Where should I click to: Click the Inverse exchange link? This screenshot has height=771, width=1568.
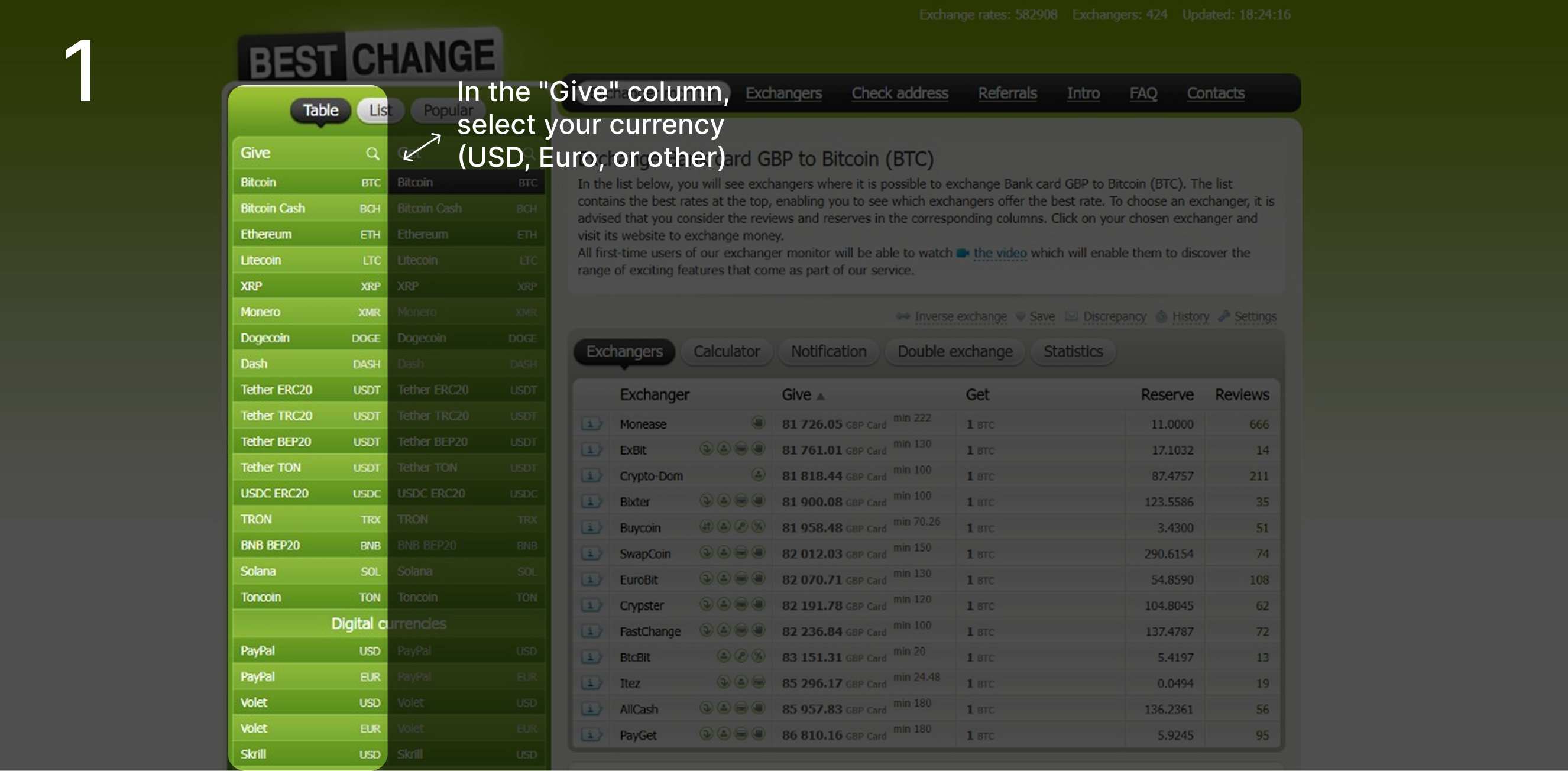[x=960, y=317]
